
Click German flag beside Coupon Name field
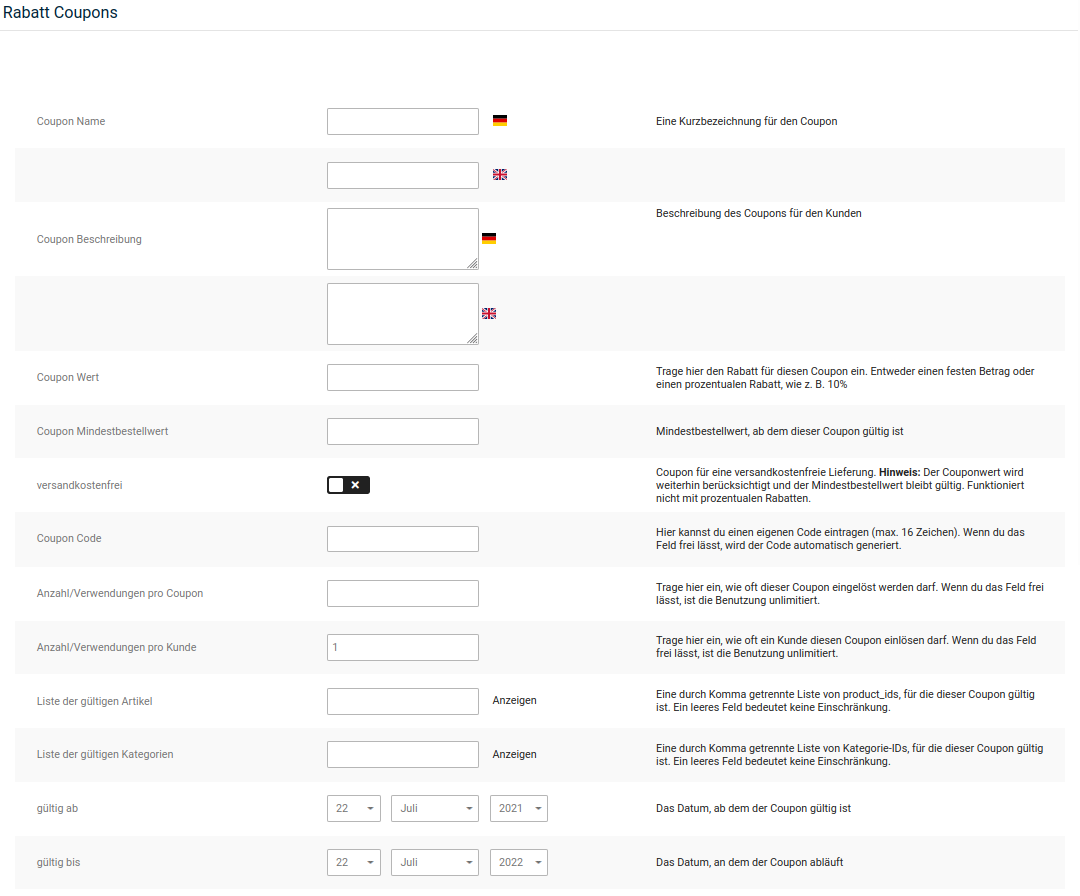(500, 121)
